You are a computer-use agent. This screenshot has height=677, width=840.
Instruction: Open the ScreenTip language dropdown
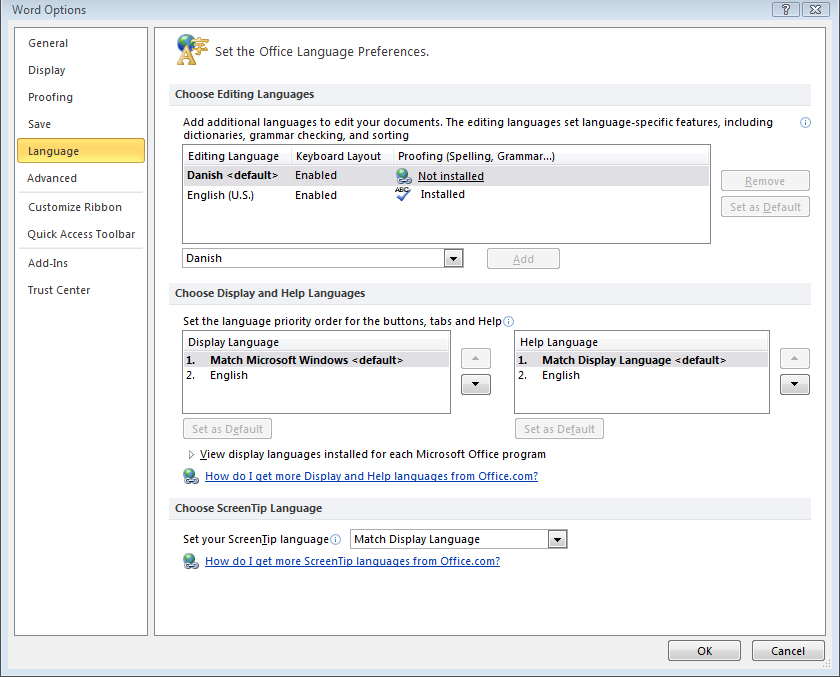[557, 540]
